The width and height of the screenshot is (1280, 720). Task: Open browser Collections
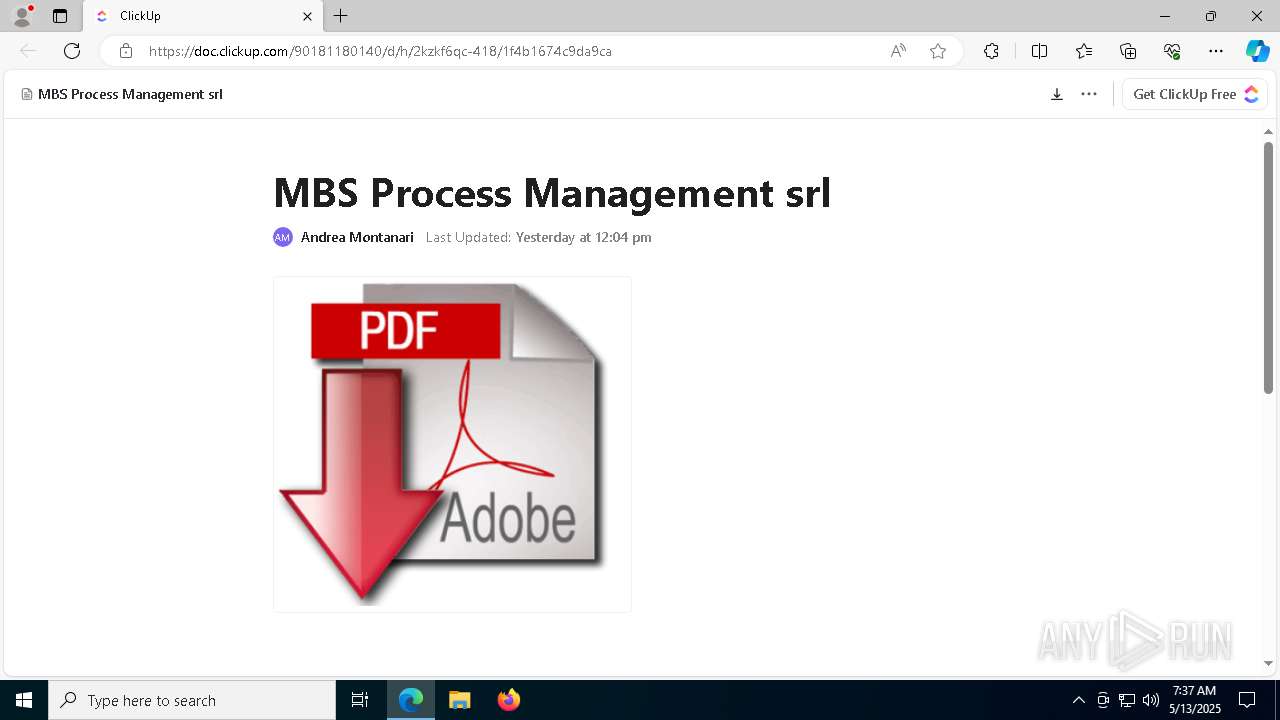(1128, 51)
